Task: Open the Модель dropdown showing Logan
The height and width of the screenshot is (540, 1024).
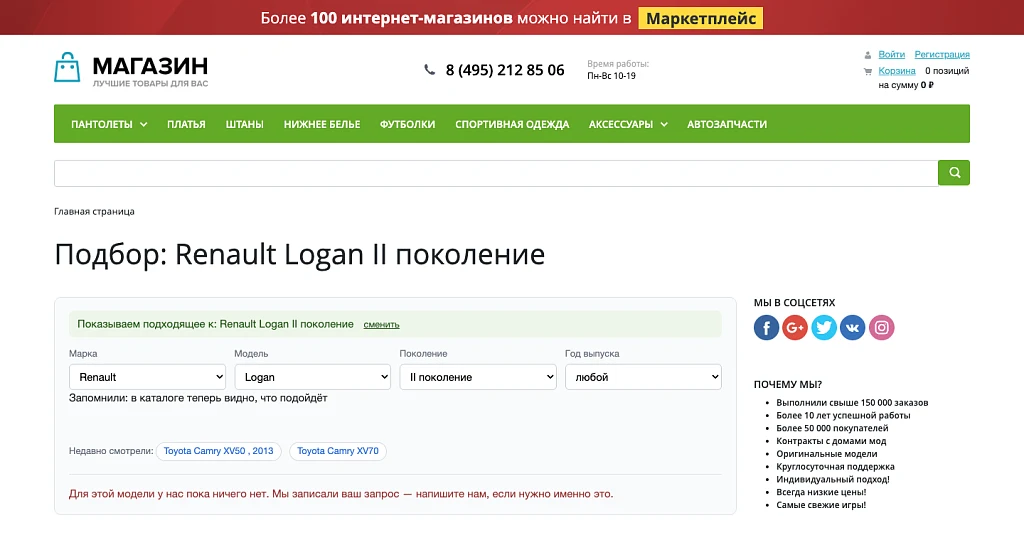Action: point(313,377)
